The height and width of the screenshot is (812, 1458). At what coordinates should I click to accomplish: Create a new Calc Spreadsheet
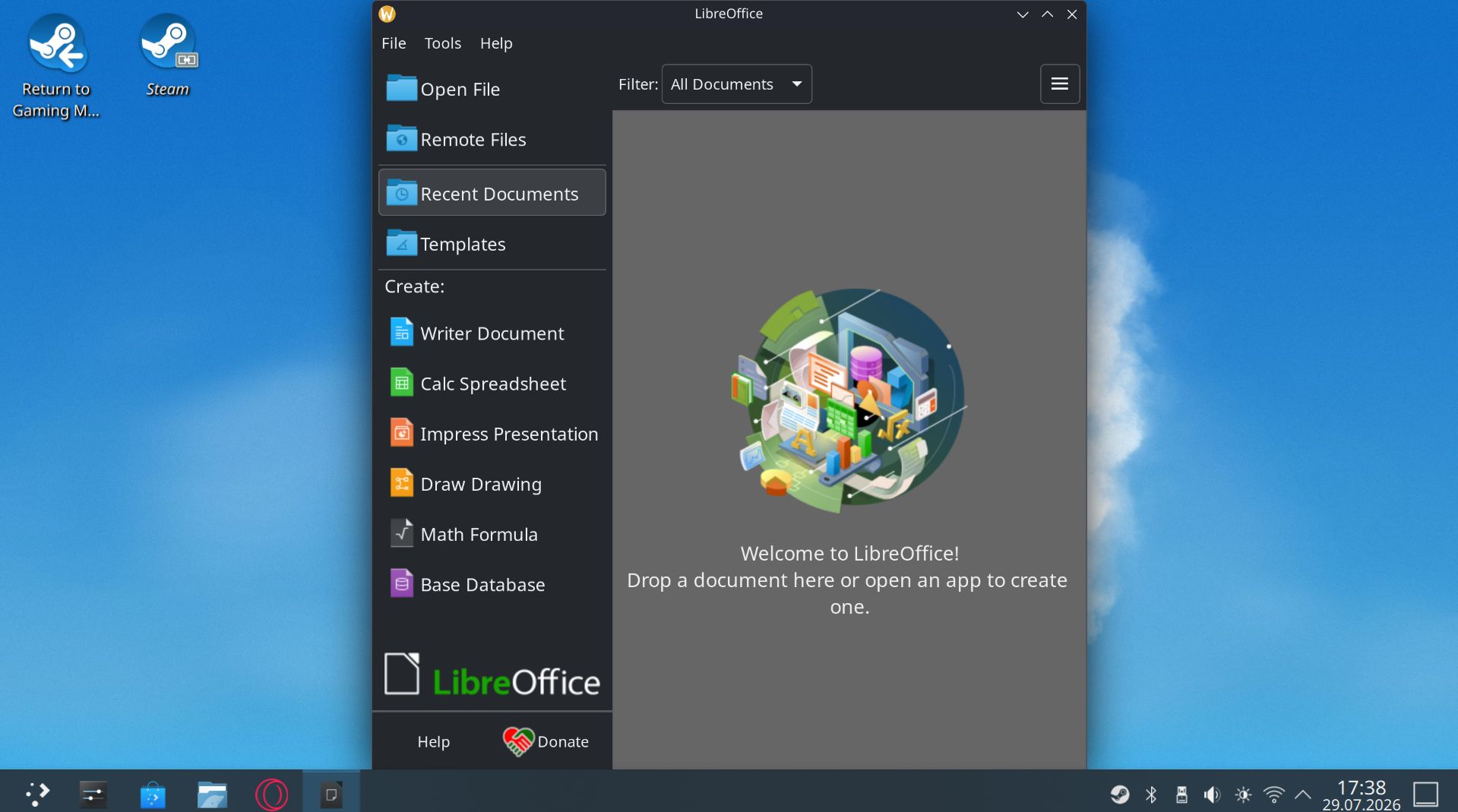pos(492,384)
